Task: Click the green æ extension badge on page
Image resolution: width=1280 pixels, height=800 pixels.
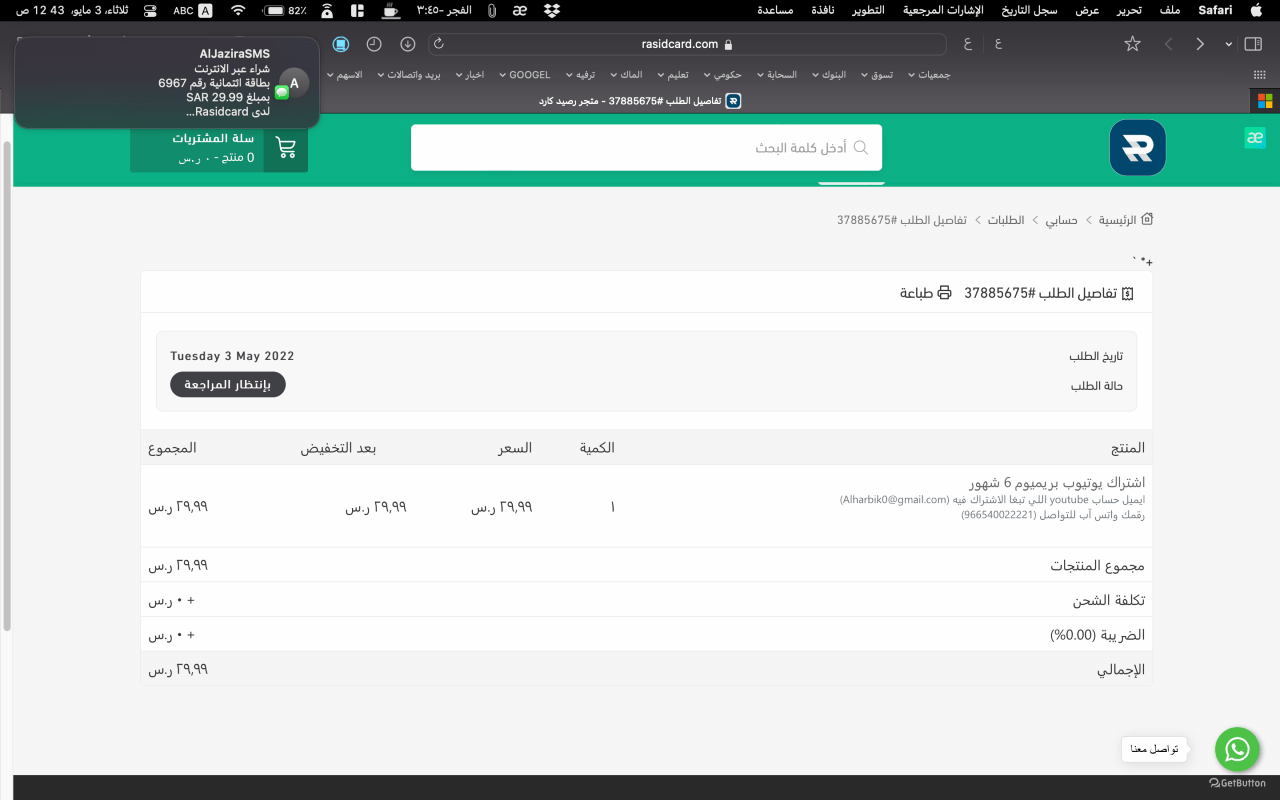Action: [1255, 138]
